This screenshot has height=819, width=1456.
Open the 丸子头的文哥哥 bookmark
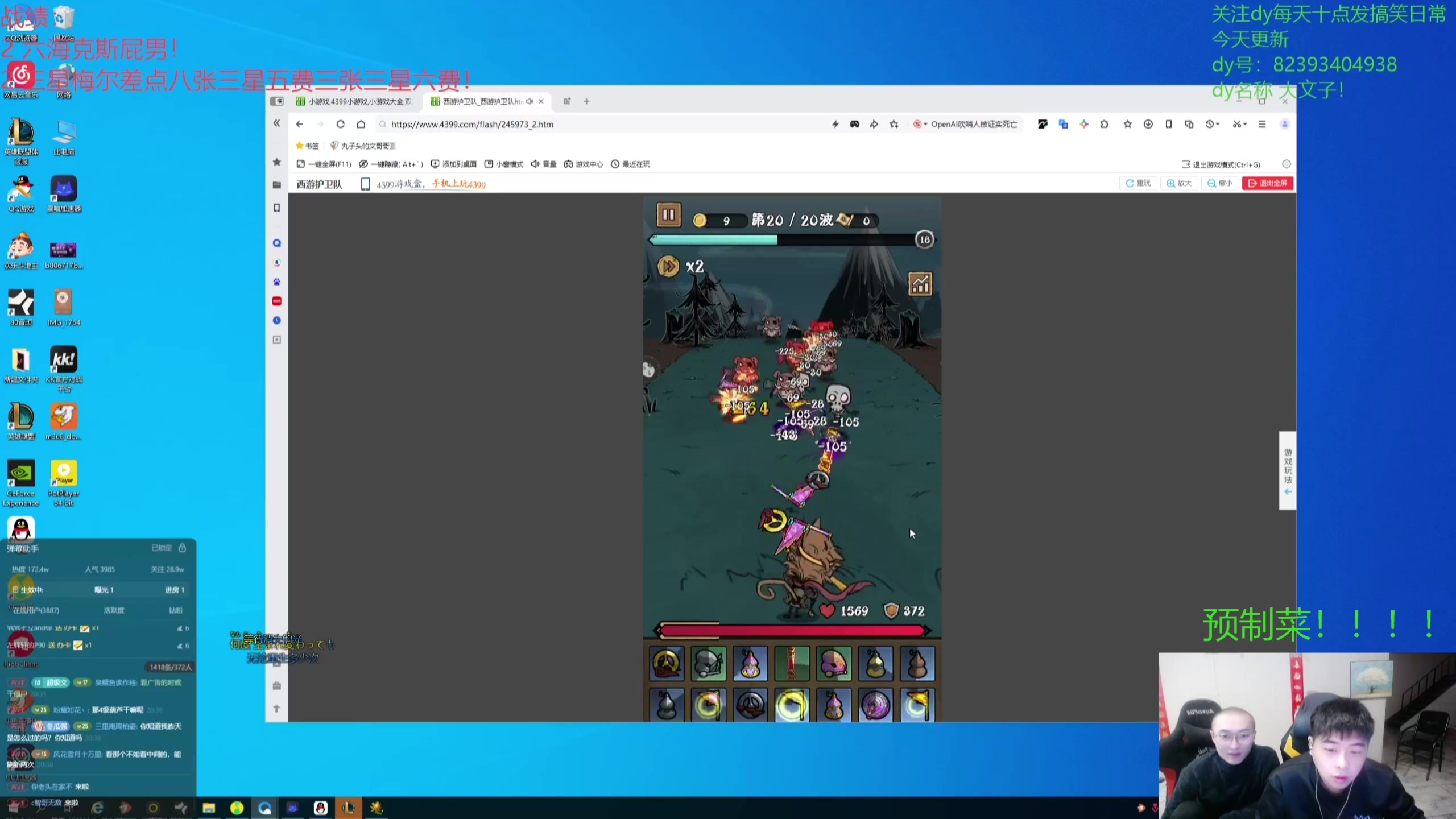click(362, 146)
